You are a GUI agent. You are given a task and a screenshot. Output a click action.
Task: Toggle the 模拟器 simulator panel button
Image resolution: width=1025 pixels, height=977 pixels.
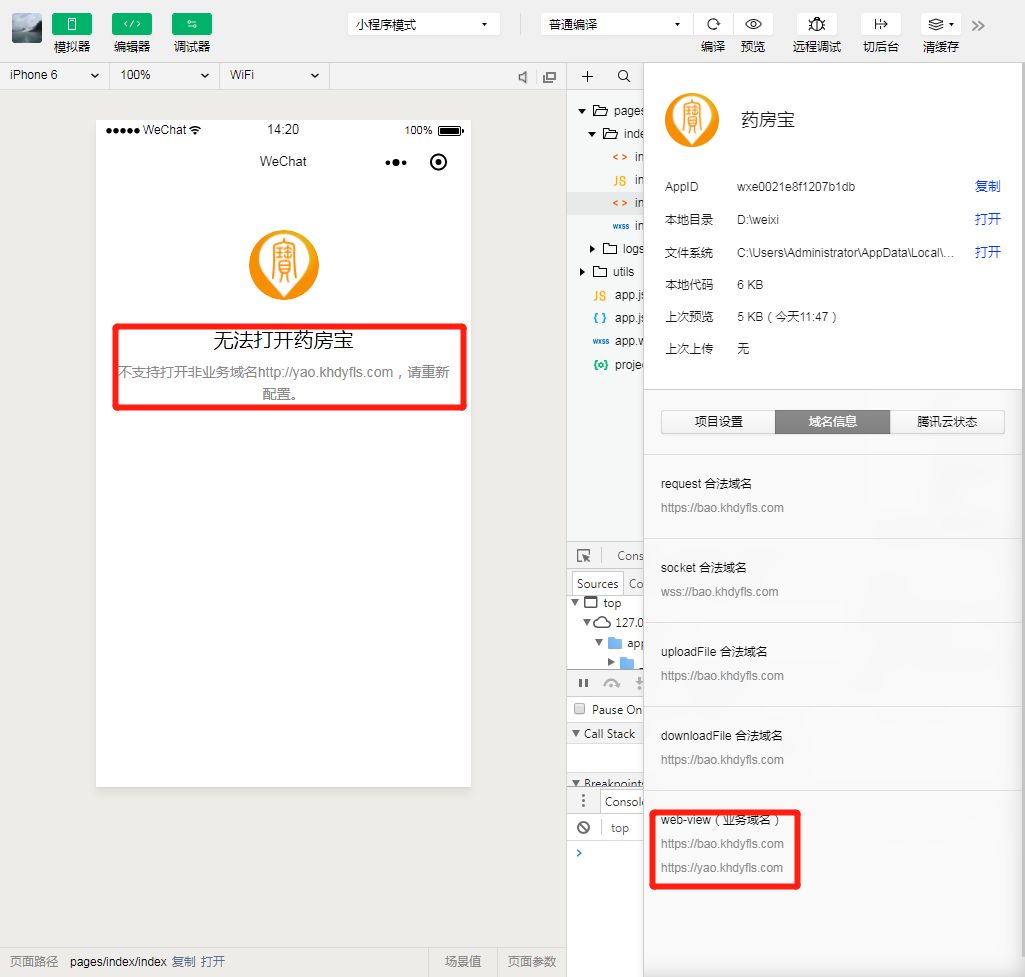[x=72, y=24]
